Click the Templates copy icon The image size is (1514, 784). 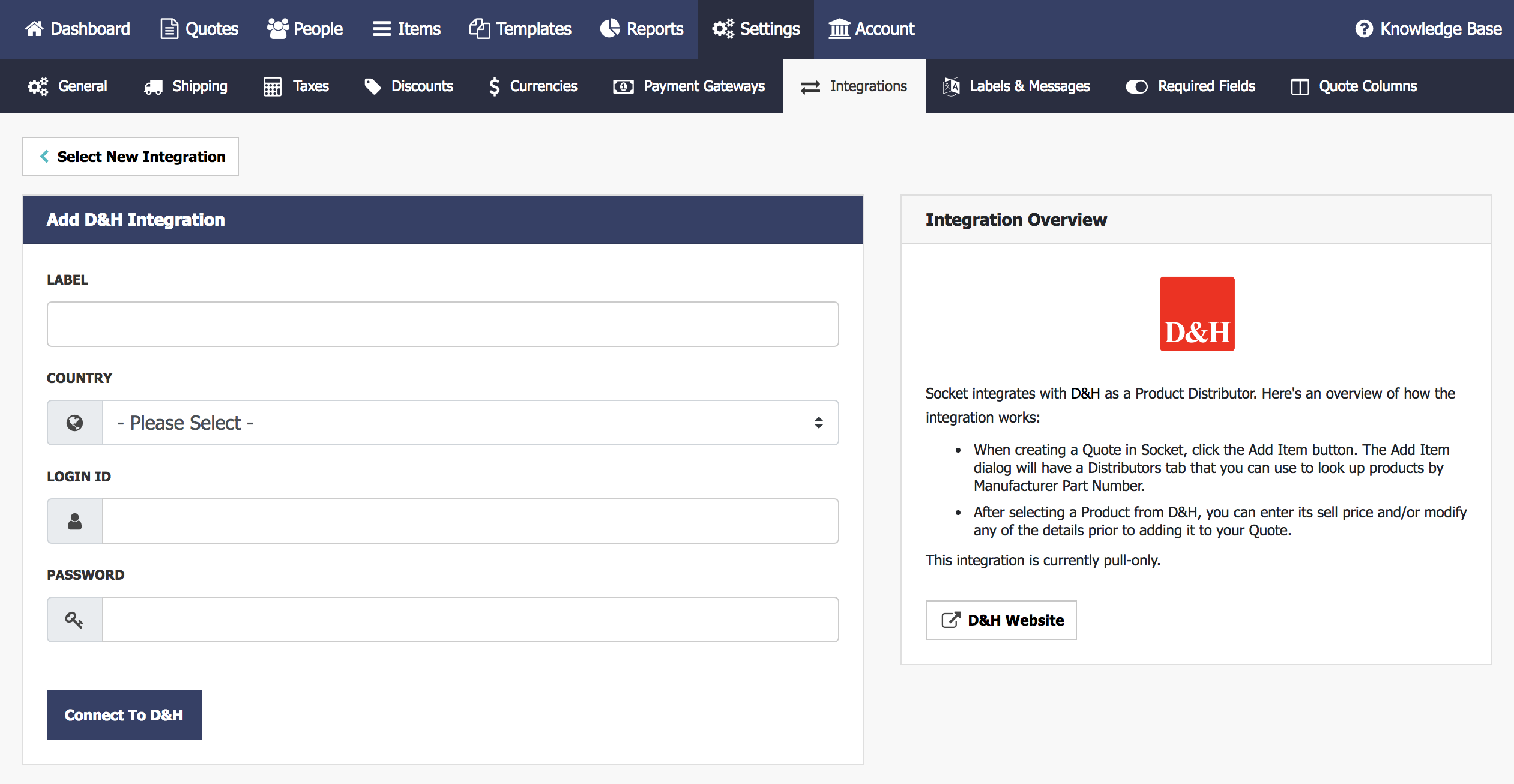[480, 29]
